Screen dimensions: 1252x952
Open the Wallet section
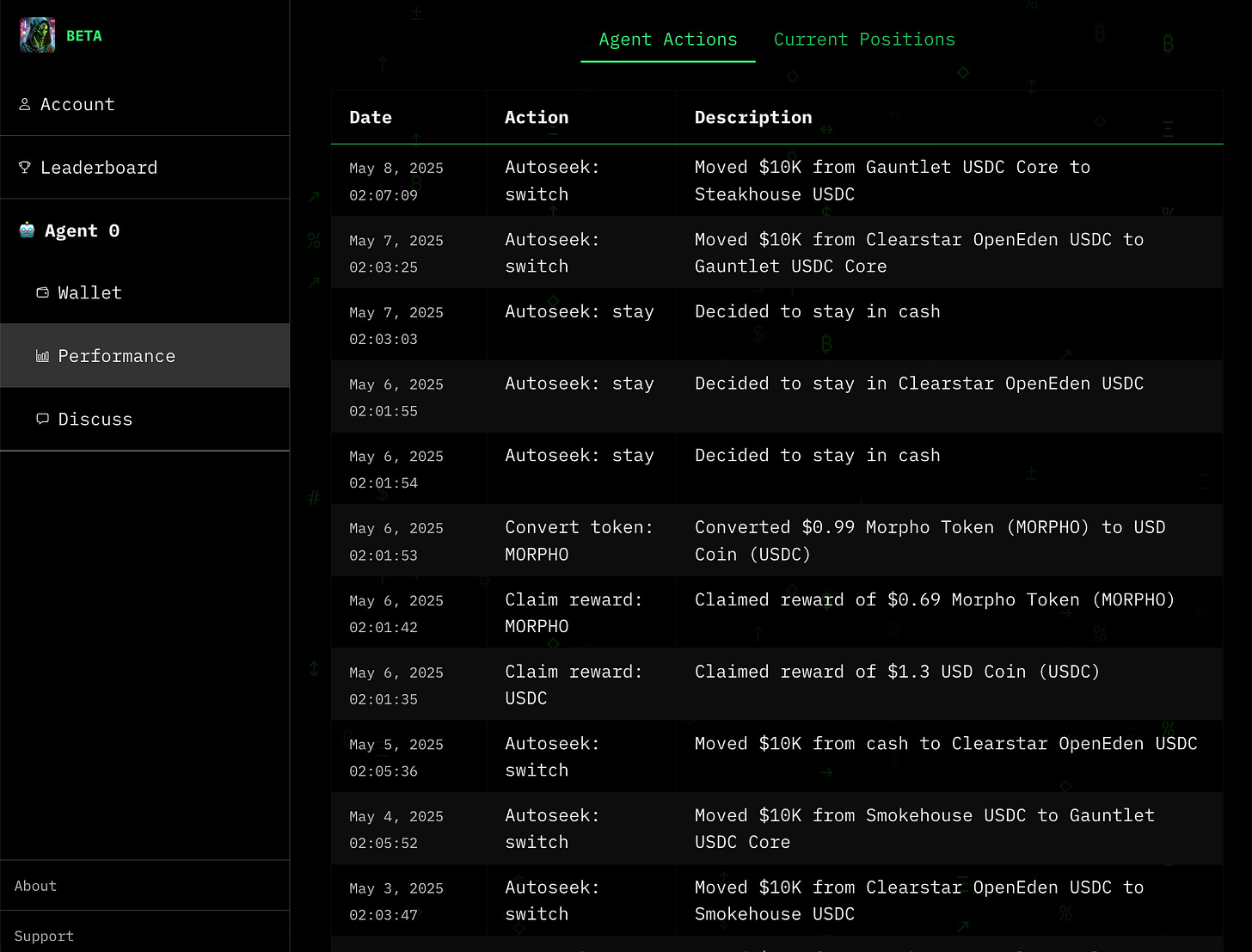(x=144, y=292)
